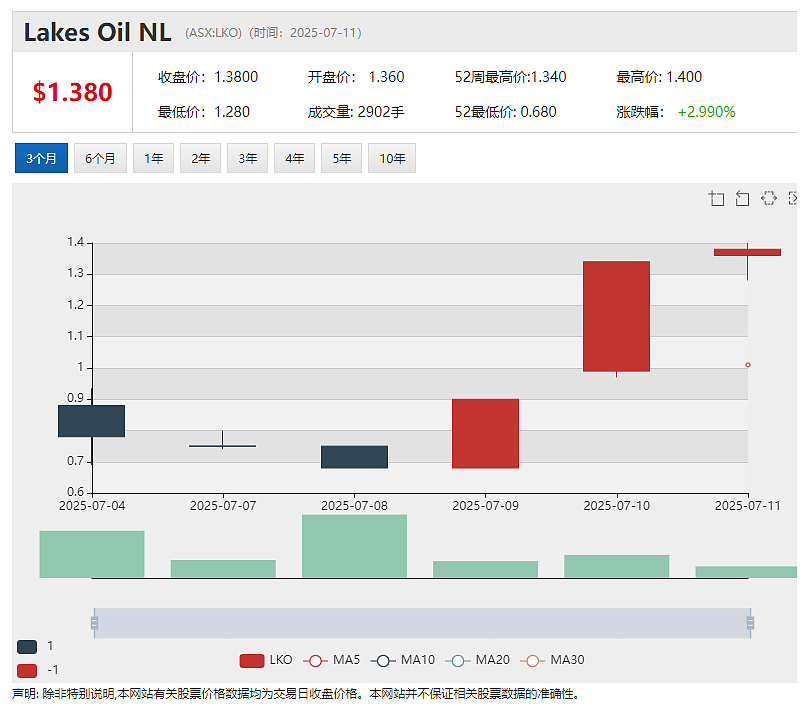811x716 pixels.
Task: Click the zoom reset (back arrow) icon
Action: point(742,198)
